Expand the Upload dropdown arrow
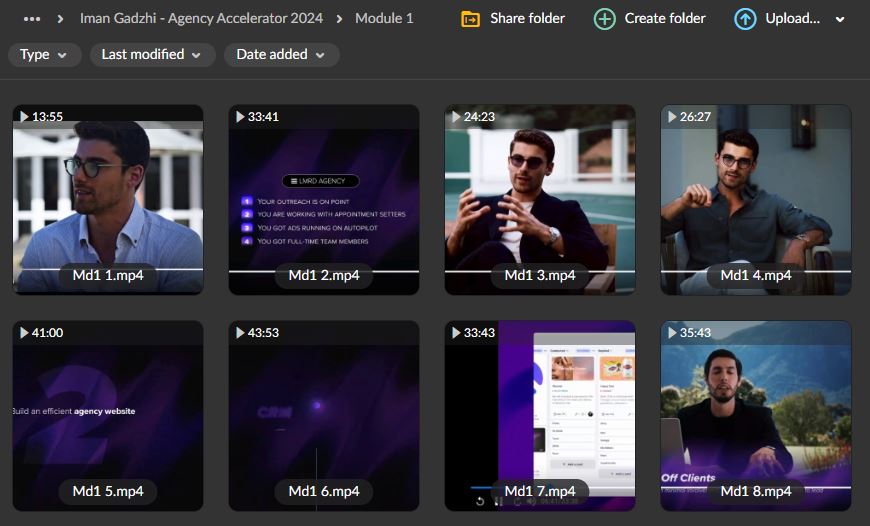The width and height of the screenshot is (870, 526). coord(840,19)
